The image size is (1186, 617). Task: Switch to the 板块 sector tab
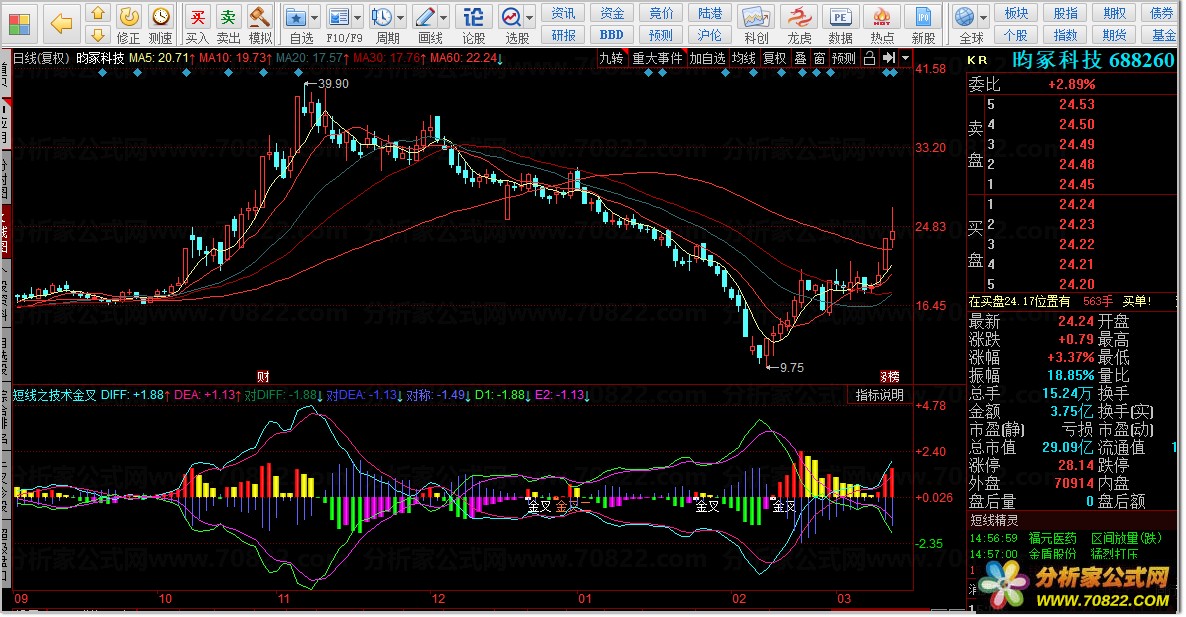tap(1016, 14)
